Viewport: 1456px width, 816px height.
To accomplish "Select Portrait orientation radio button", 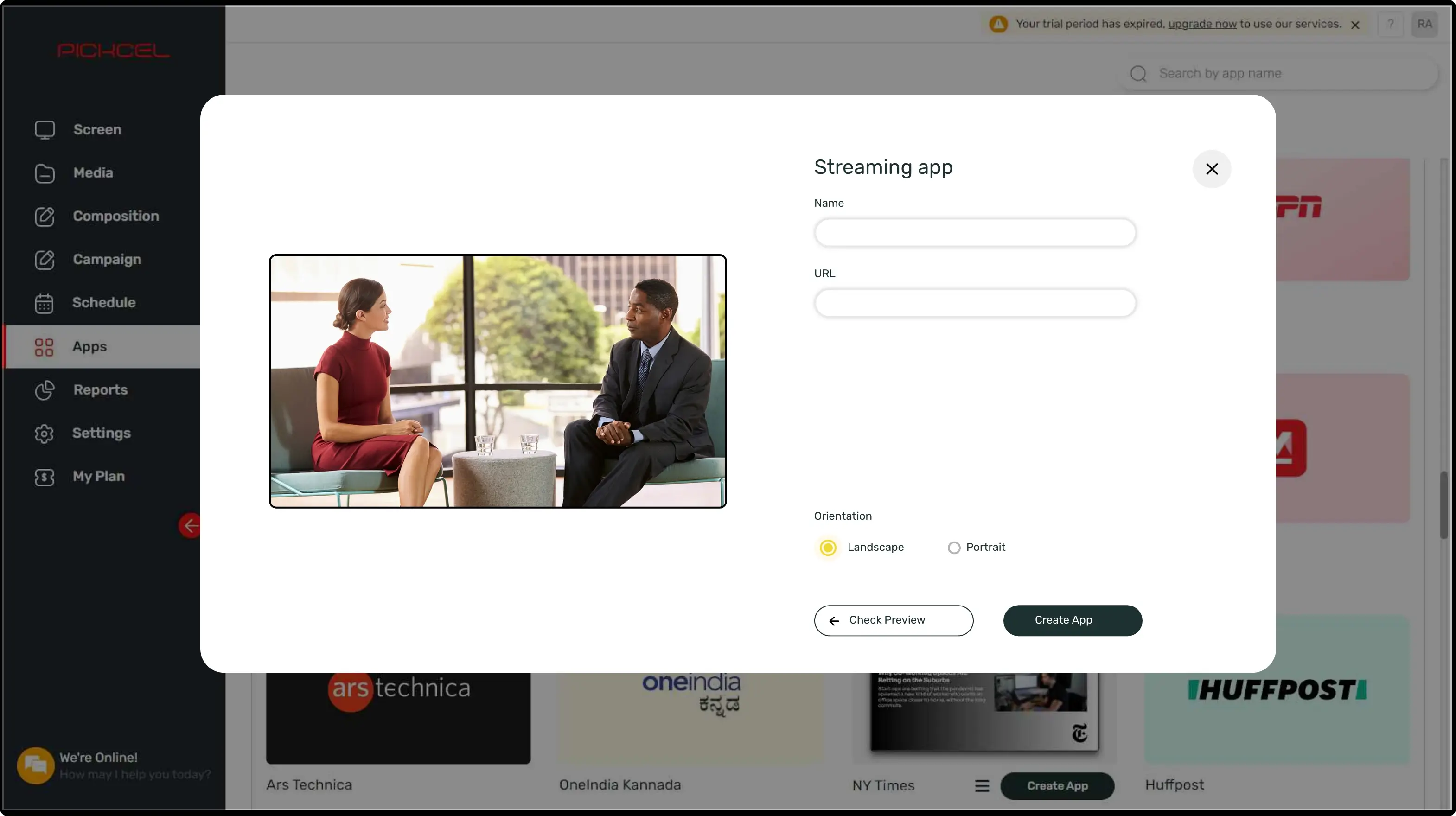I will click(x=954, y=548).
